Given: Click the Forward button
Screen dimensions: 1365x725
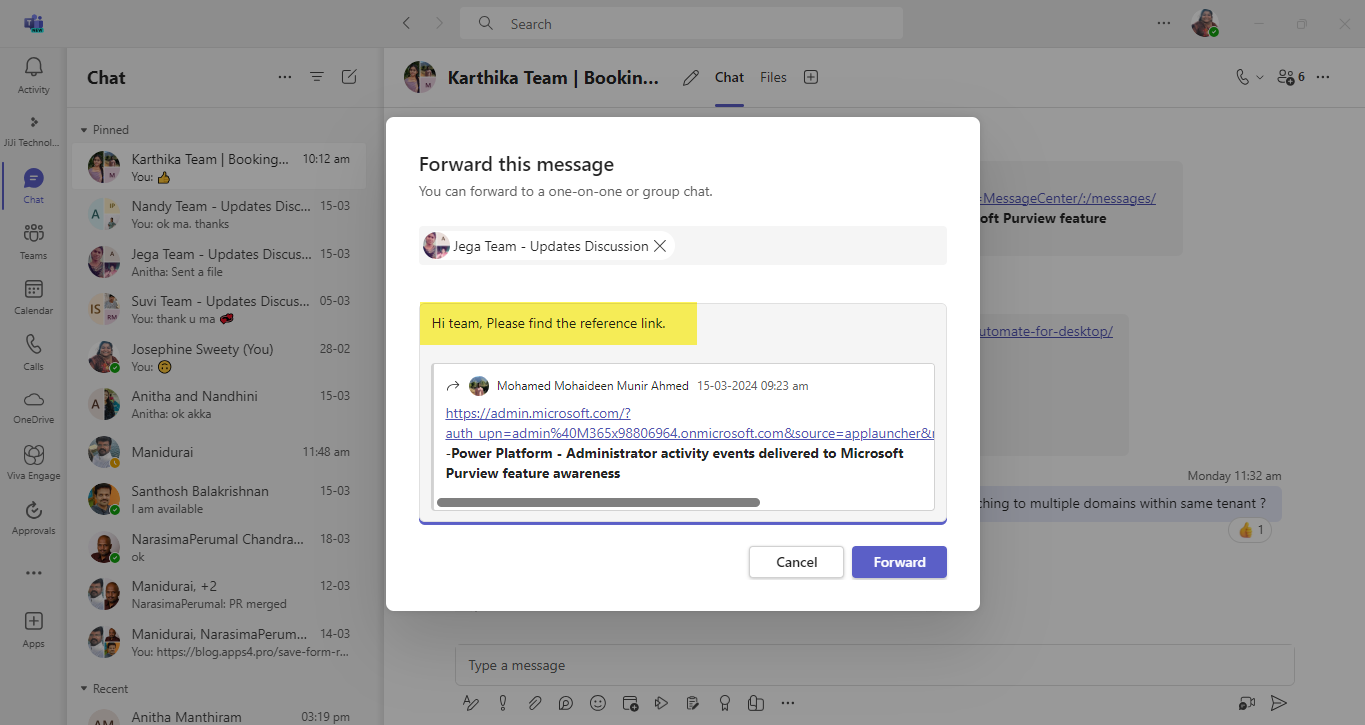Looking at the screenshot, I should (x=898, y=562).
